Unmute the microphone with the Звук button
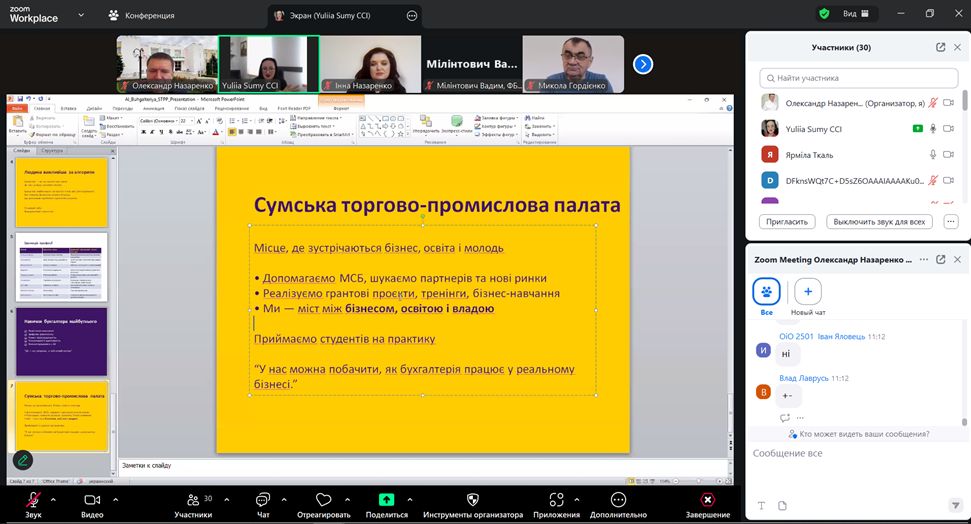Image resolution: width=971 pixels, height=524 pixels. pyautogui.click(x=33, y=499)
